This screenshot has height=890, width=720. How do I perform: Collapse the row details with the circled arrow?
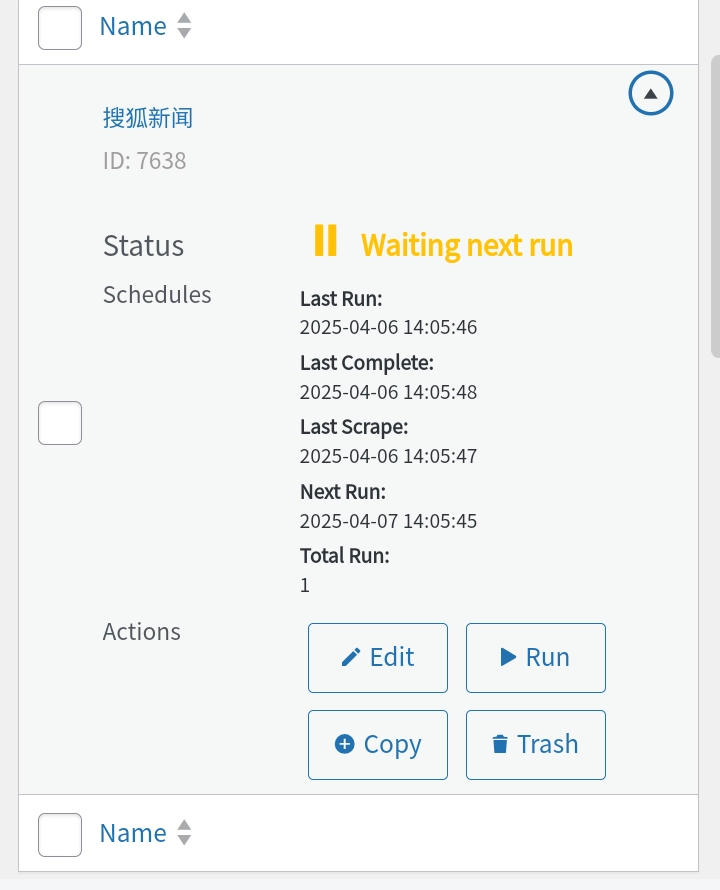click(x=651, y=93)
